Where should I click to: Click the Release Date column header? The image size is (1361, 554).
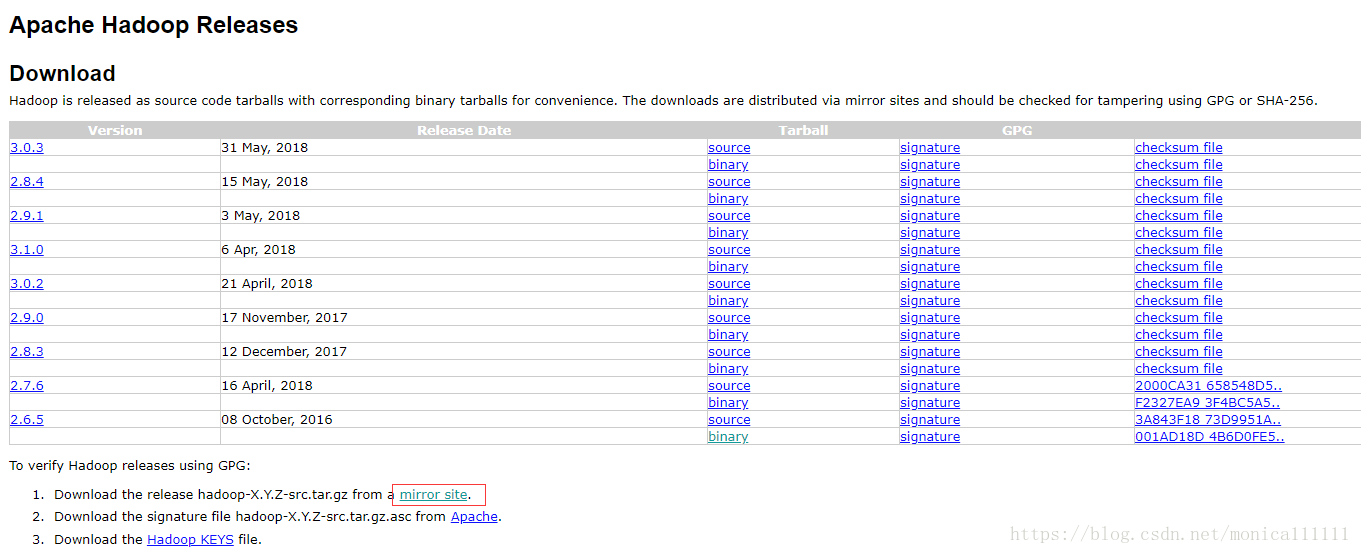(464, 131)
